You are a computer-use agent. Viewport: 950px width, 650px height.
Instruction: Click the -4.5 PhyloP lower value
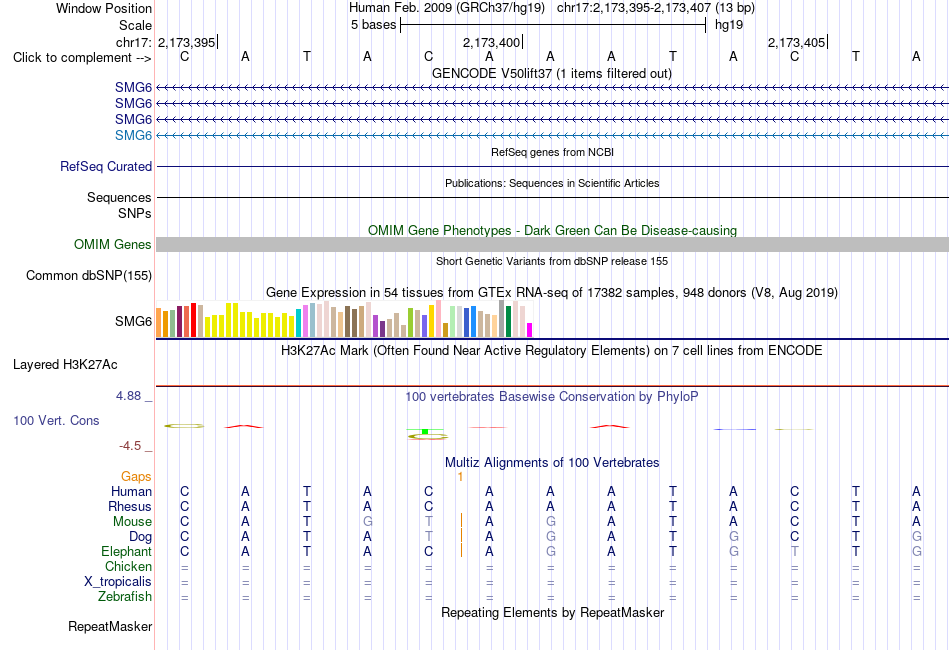point(130,446)
